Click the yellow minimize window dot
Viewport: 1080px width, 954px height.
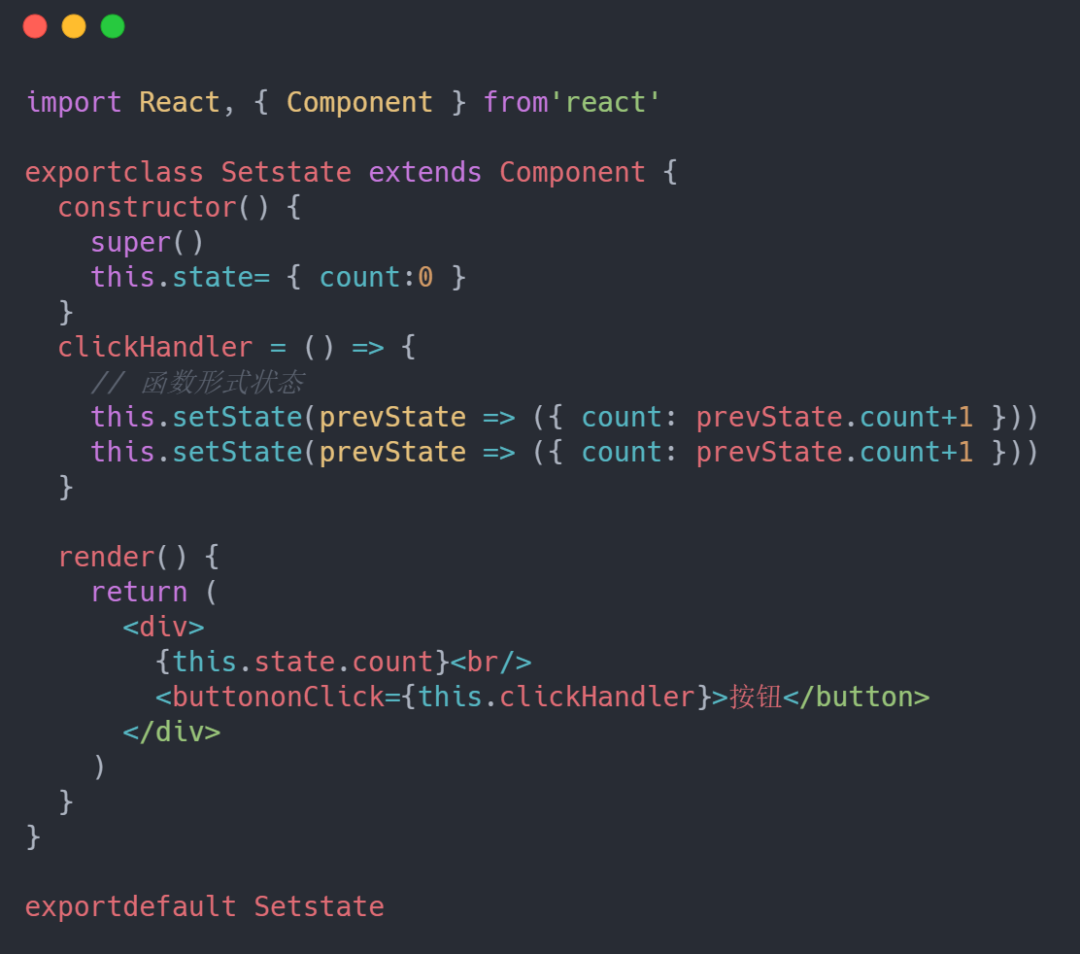pos(74,26)
